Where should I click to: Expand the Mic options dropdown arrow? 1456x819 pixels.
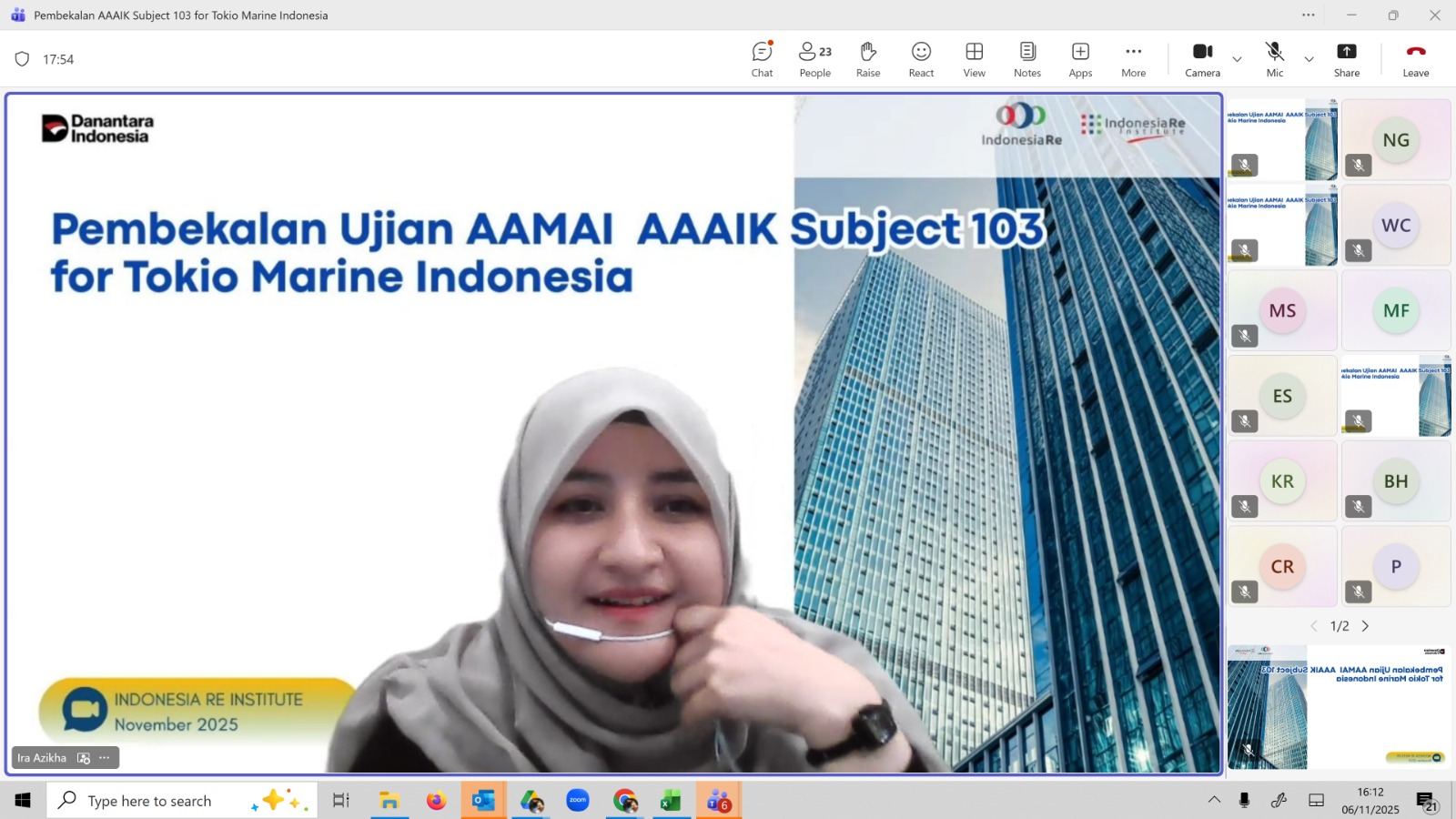pyautogui.click(x=1309, y=59)
